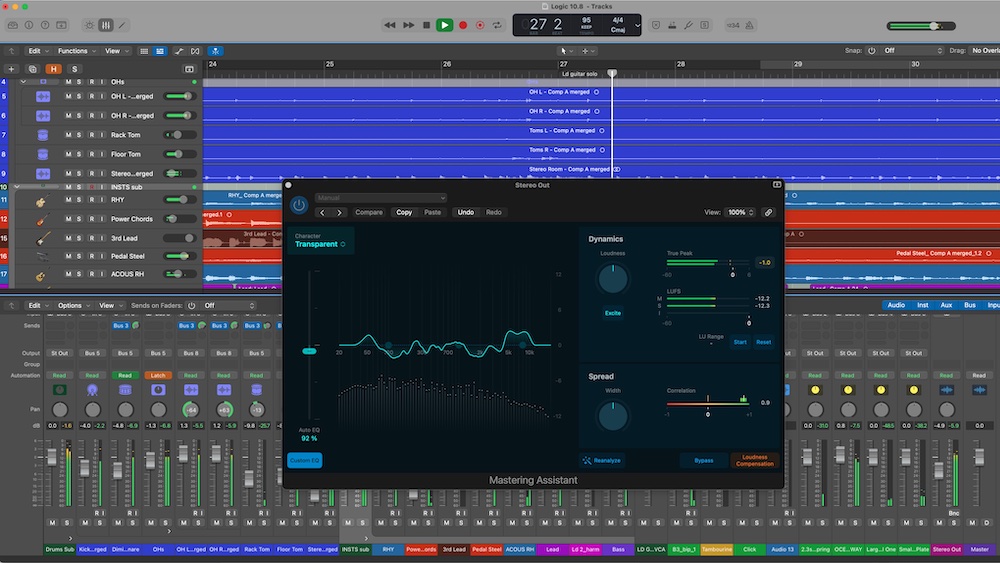Screen dimensions: 1000x563
Task: Toggle Show Automation icon in tracks toolbar
Action: pyautogui.click(x=179, y=51)
